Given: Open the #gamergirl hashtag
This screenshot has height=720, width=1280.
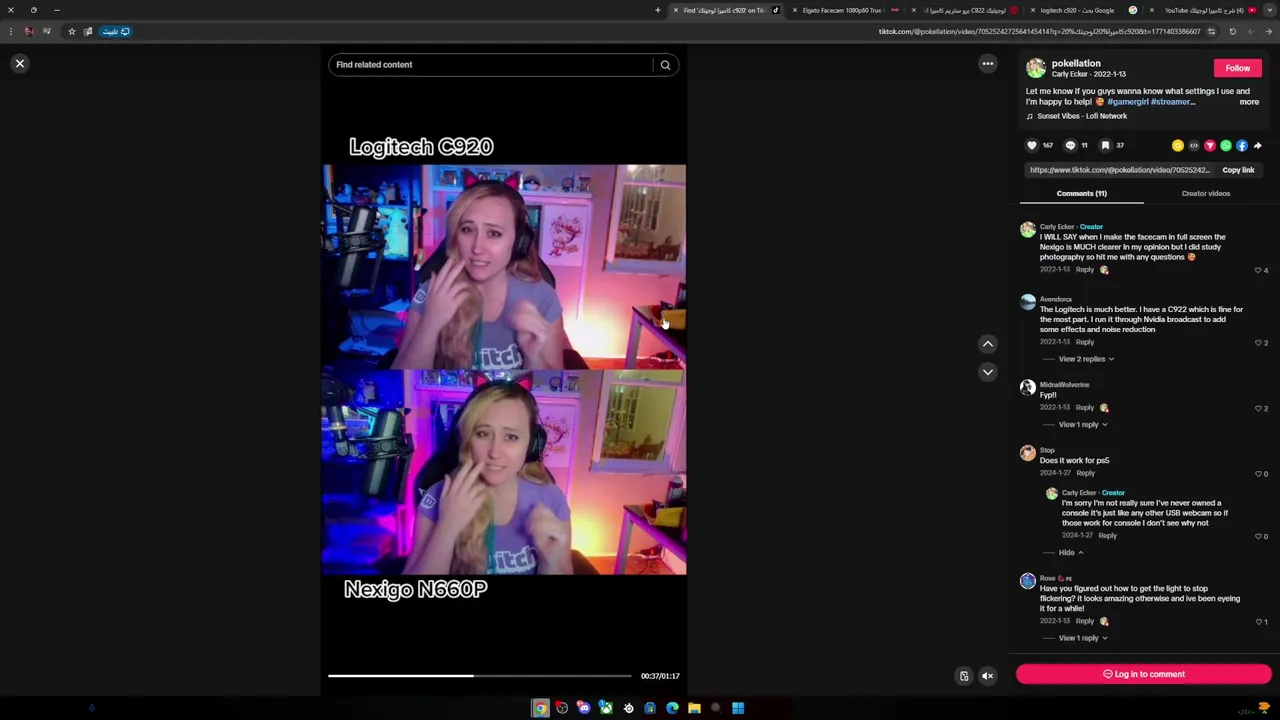Looking at the screenshot, I should pos(1127,102).
